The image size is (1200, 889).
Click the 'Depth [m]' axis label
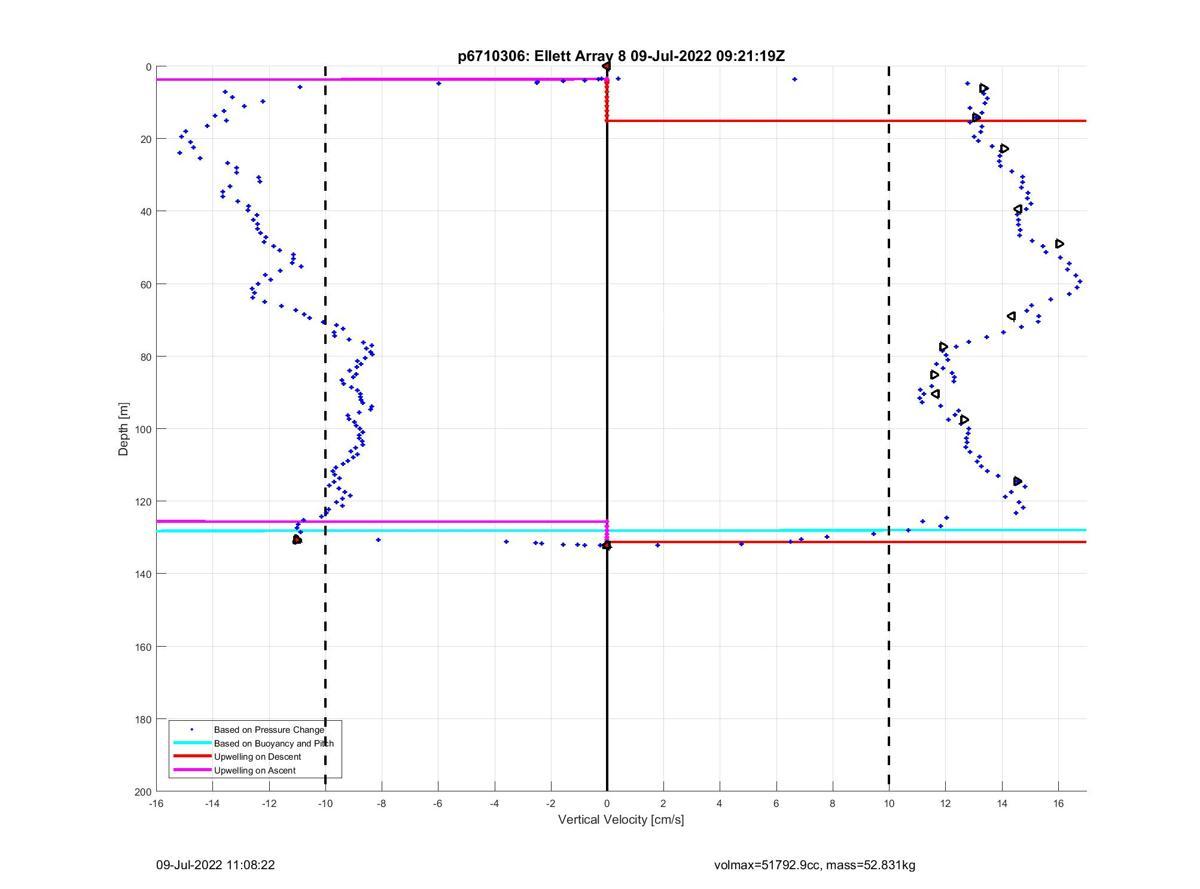124,429
